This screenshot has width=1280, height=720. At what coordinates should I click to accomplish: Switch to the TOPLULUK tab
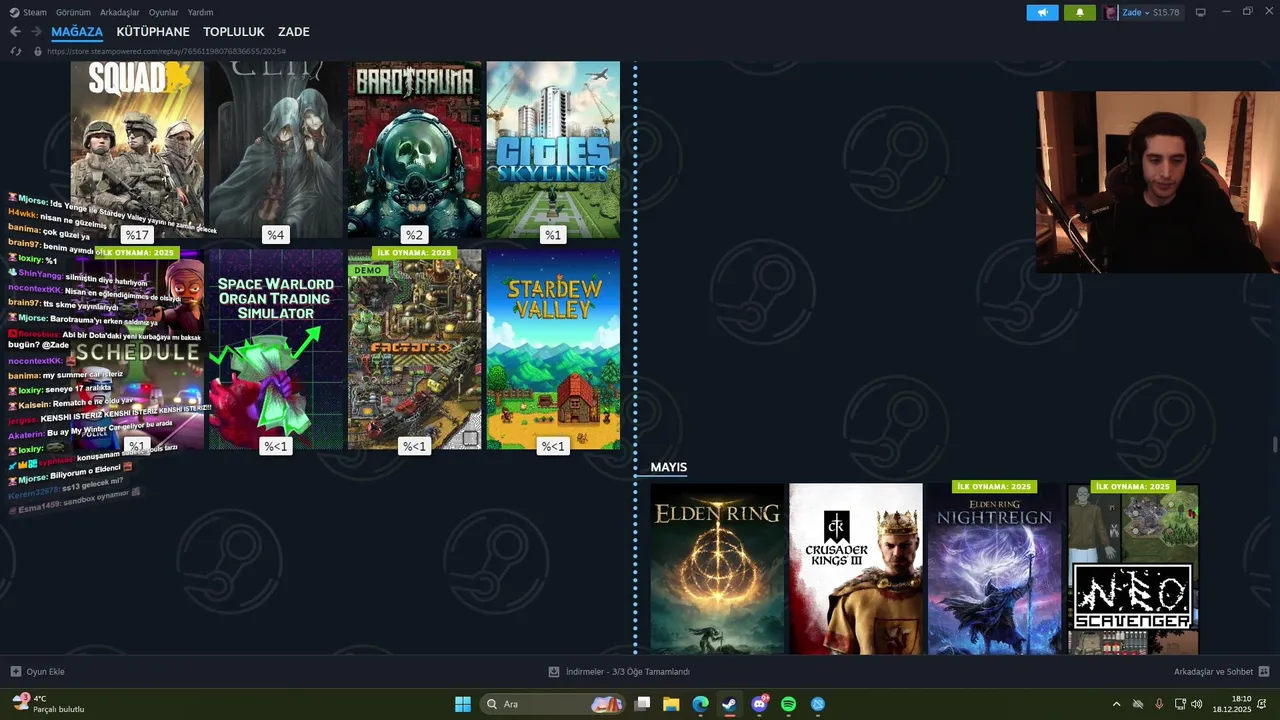234,32
